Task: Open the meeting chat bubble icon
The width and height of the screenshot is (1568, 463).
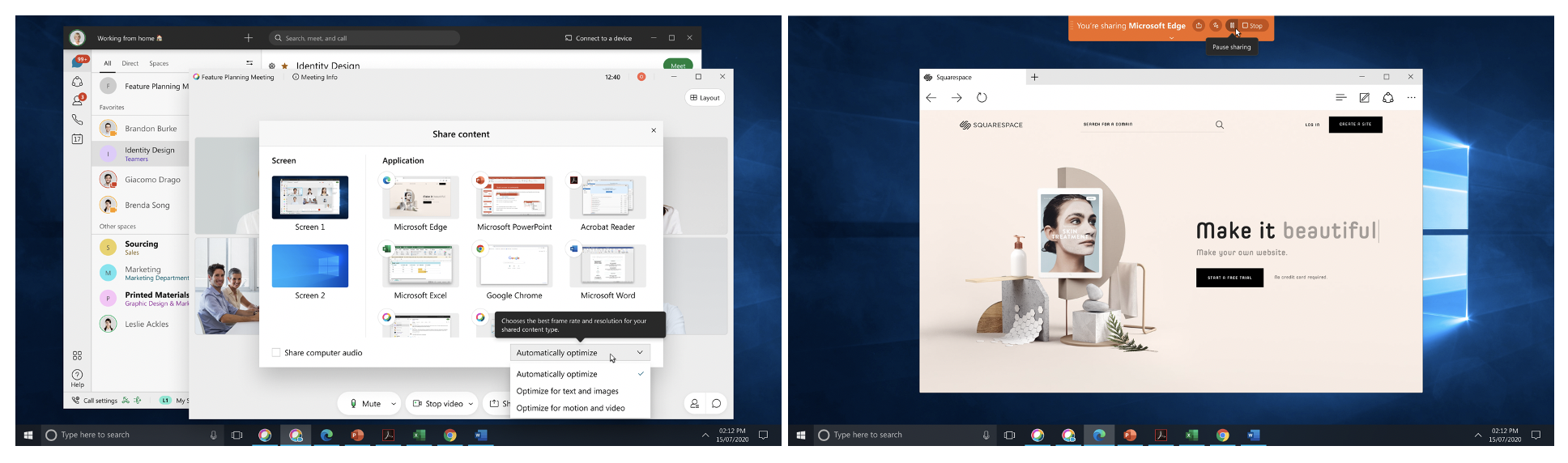Action: pos(717,403)
